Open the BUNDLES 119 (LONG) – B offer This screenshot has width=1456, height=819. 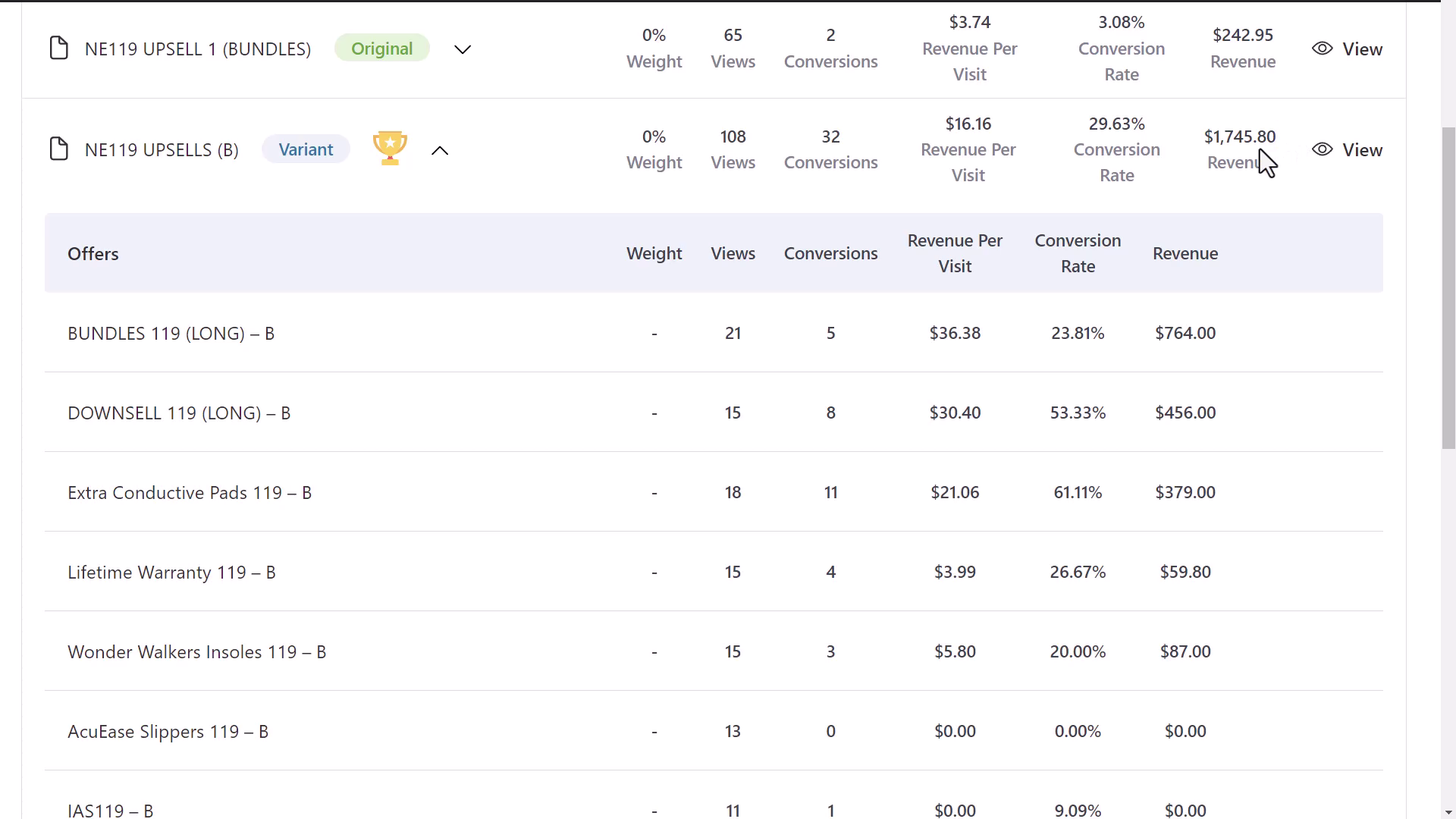pos(171,333)
